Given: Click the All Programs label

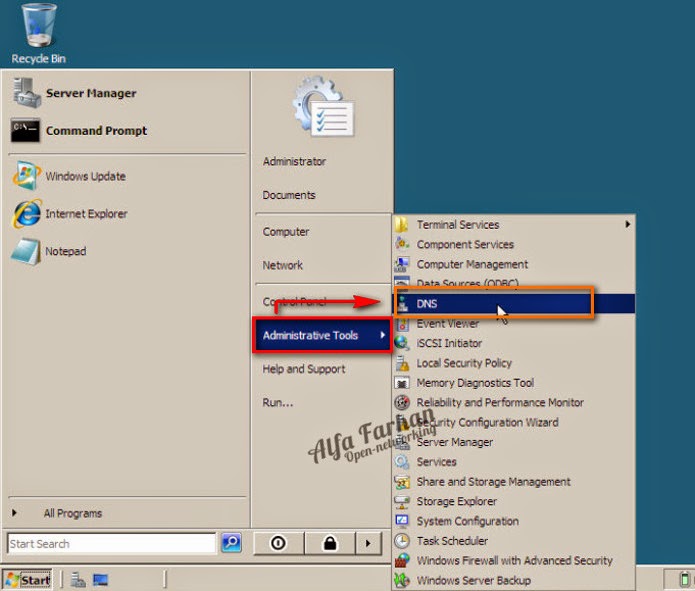Looking at the screenshot, I should [x=73, y=513].
